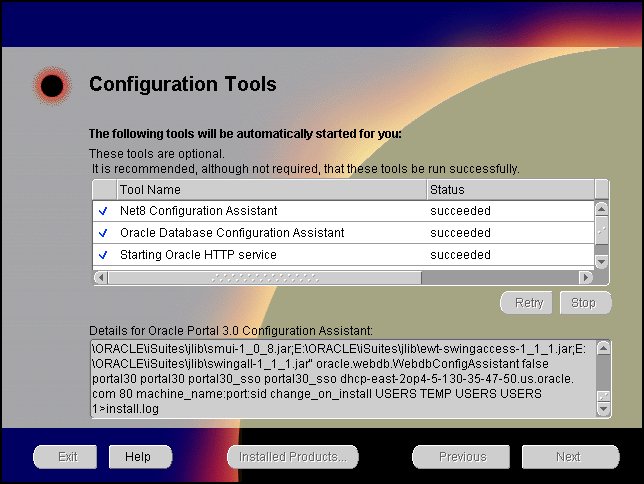This screenshot has height=484, width=644.
Task: Click tools table scroll down arrow
Action: coord(602,262)
